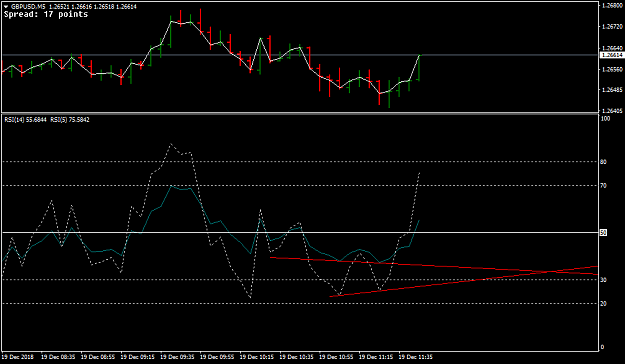This screenshot has width=625, height=364.
Task: Click the '19 Dec 10:15' time axis label
Action: tap(257, 357)
